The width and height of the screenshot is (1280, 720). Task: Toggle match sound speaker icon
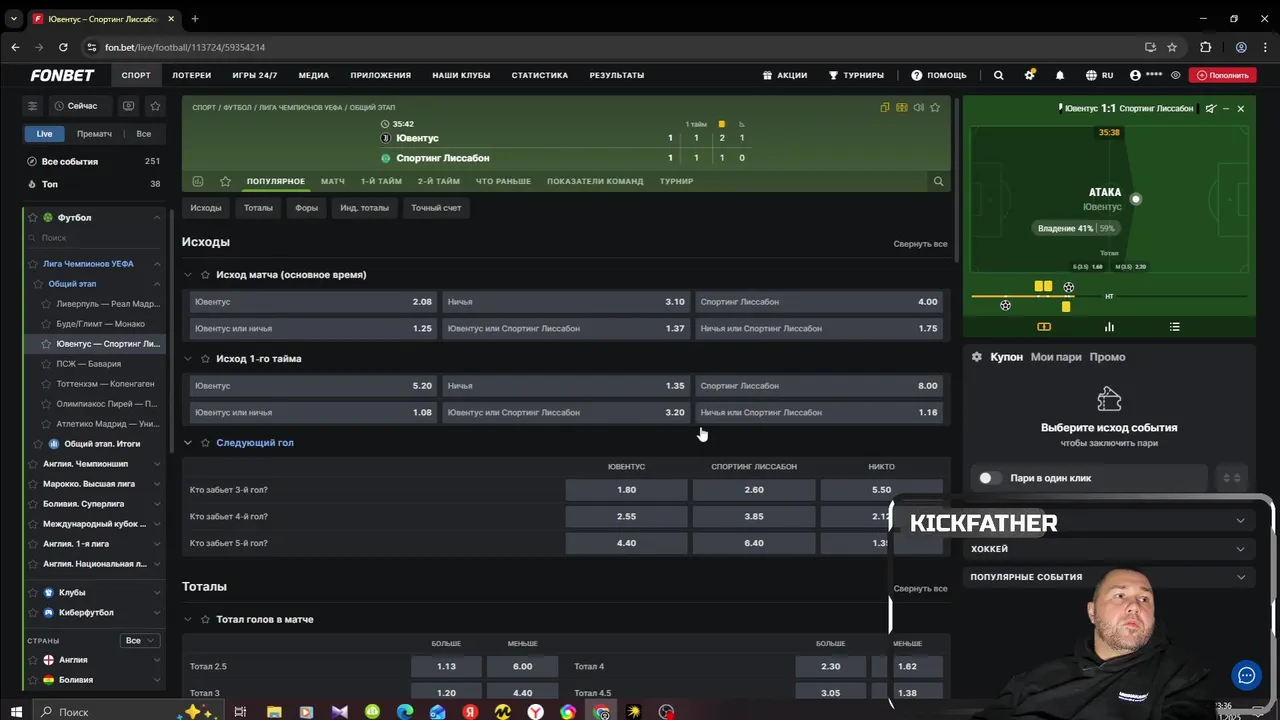918,107
